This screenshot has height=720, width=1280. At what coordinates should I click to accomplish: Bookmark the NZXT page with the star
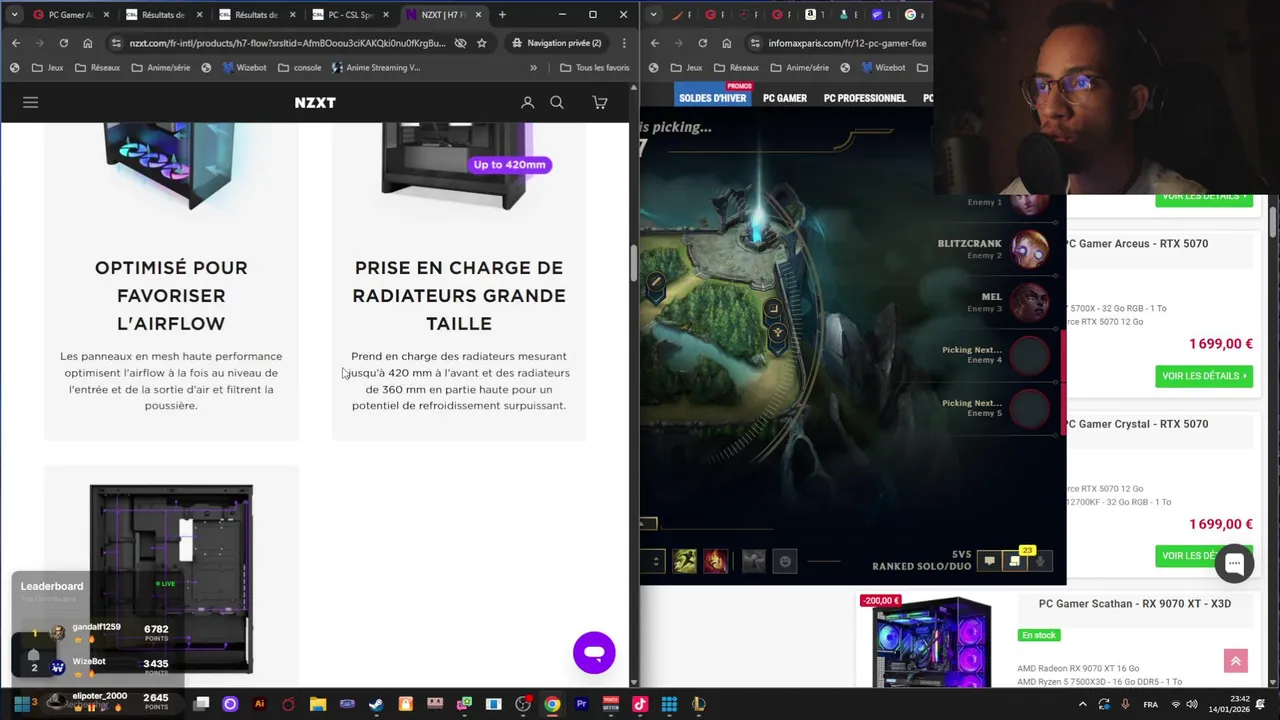pyautogui.click(x=482, y=43)
